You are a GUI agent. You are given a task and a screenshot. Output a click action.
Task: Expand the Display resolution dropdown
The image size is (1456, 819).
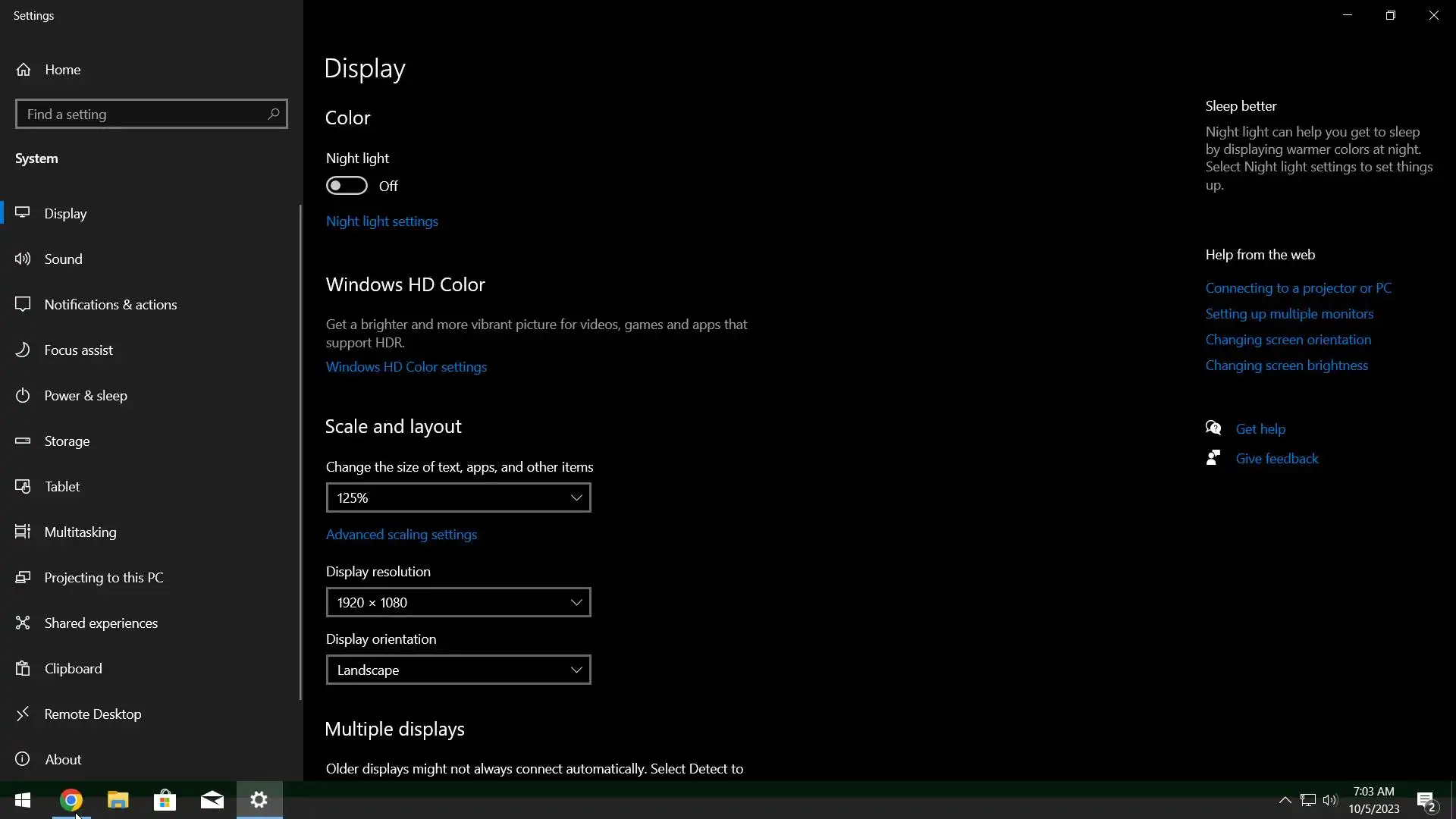pos(458,603)
